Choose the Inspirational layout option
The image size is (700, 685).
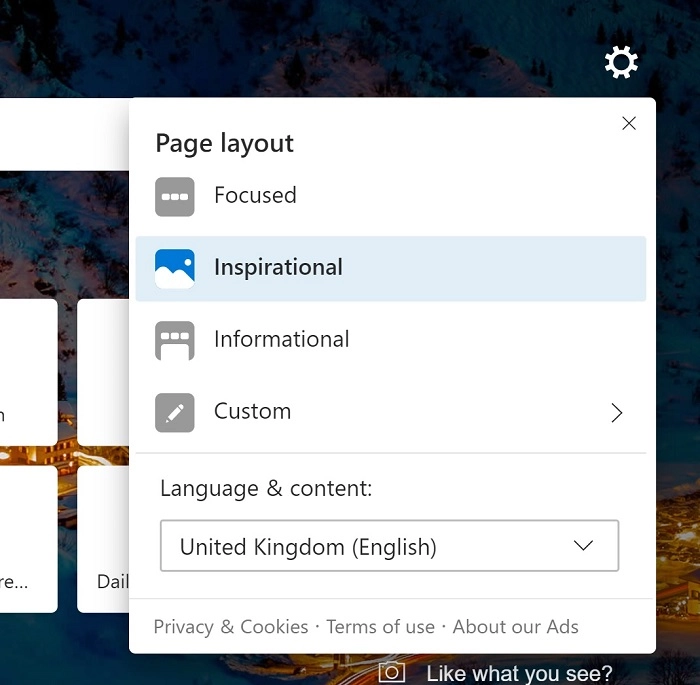(278, 268)
